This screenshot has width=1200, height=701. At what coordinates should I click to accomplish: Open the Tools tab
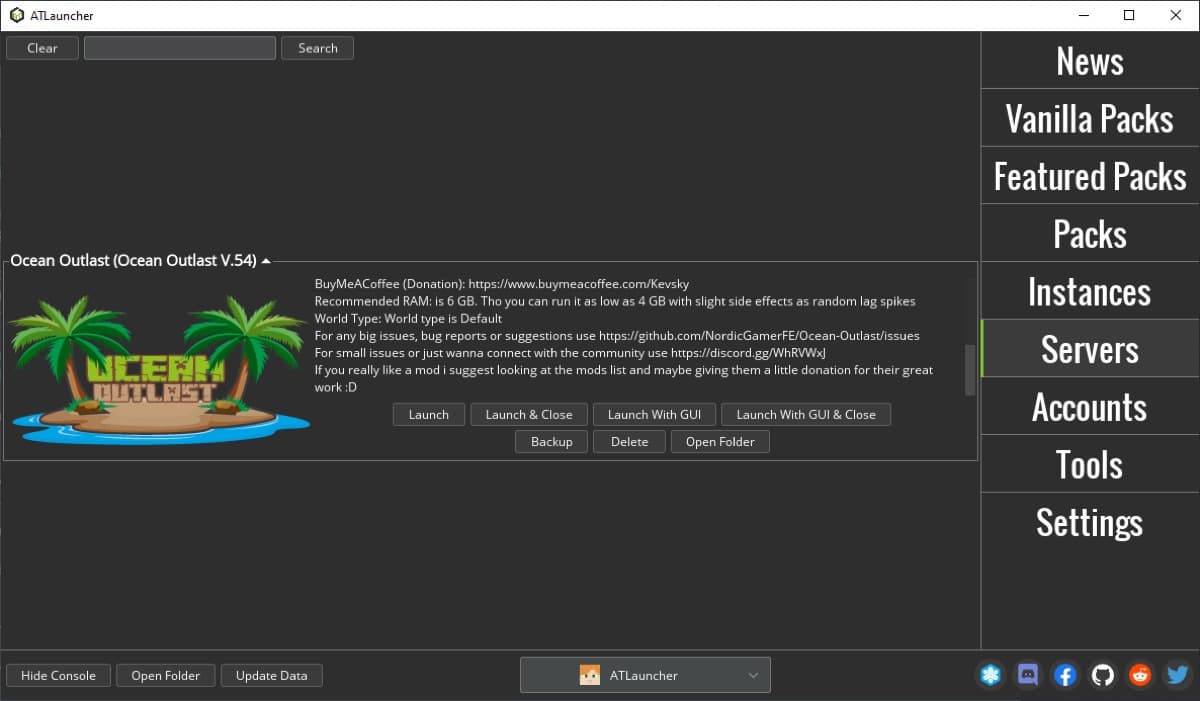click(1090, 464)
